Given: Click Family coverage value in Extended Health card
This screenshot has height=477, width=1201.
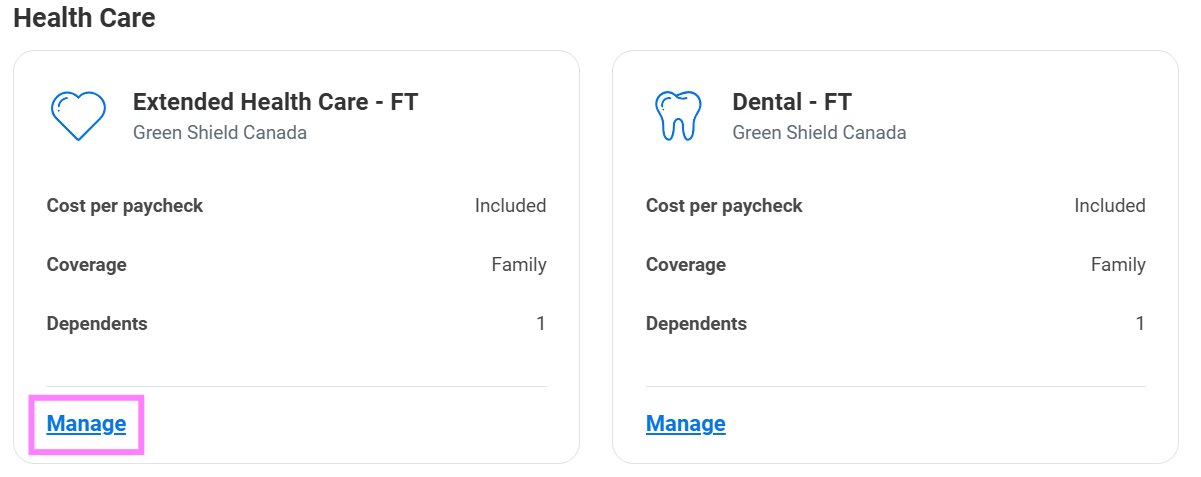Looking at the screenshot, I should 518,265.
